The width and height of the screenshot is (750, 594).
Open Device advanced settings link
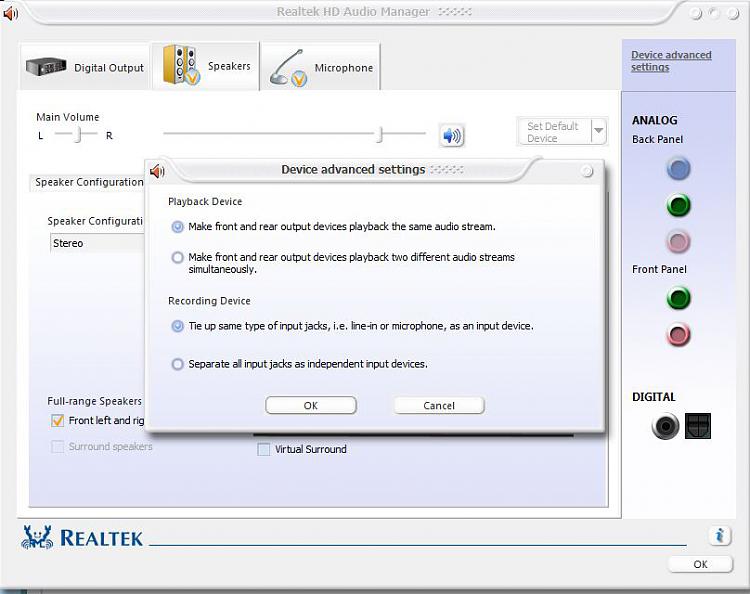click(x=671, y=61)
